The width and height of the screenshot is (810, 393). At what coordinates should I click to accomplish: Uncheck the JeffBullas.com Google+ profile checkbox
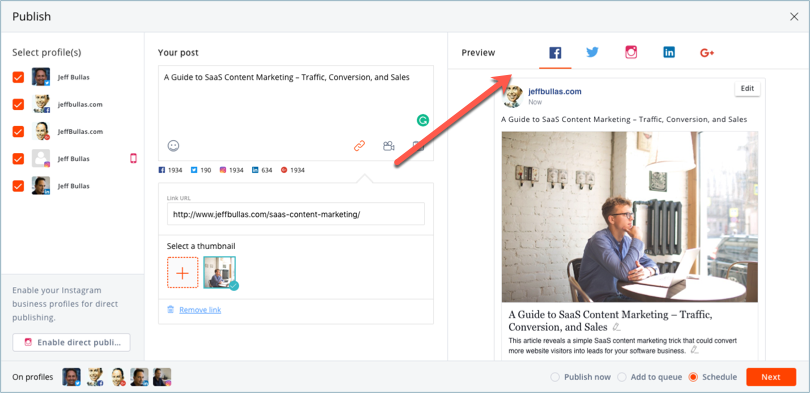pyautogui.click(x=18, y=131)
